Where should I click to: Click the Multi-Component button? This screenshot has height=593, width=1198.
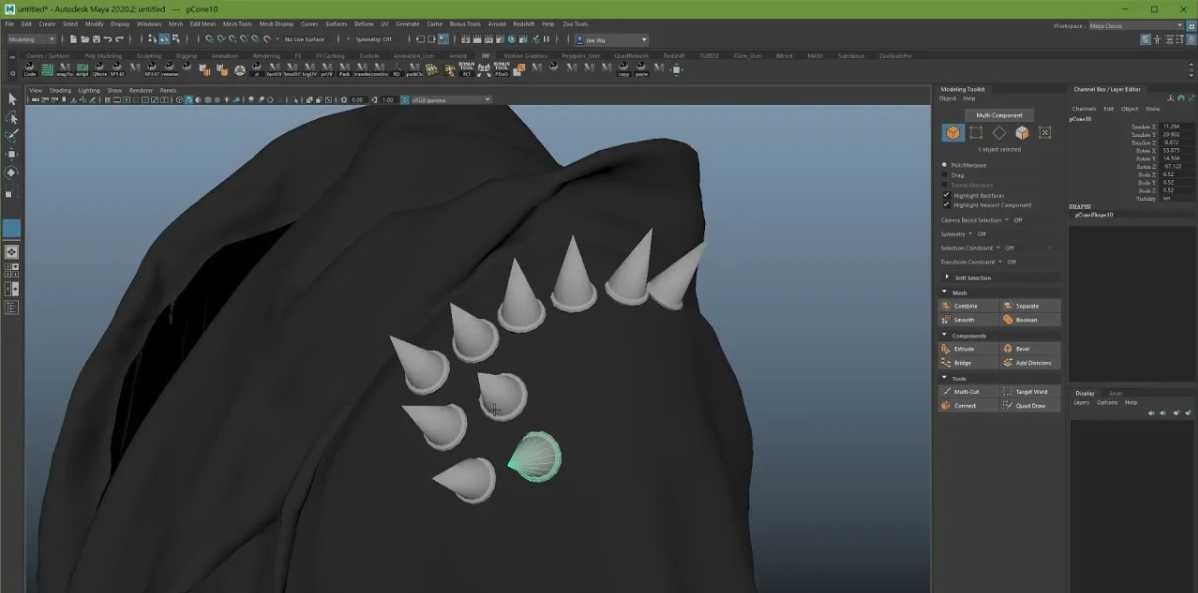999,115
